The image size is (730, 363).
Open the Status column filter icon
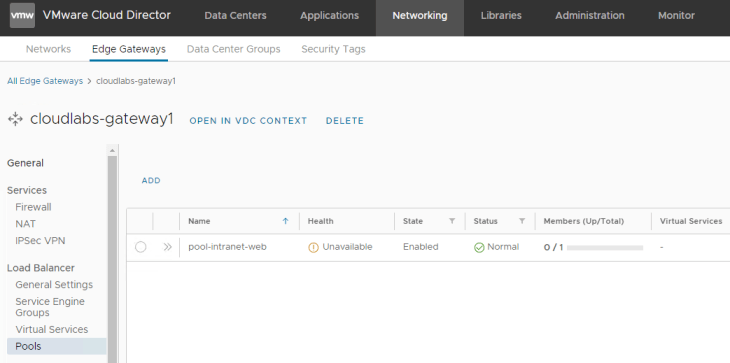pos(522,221)
